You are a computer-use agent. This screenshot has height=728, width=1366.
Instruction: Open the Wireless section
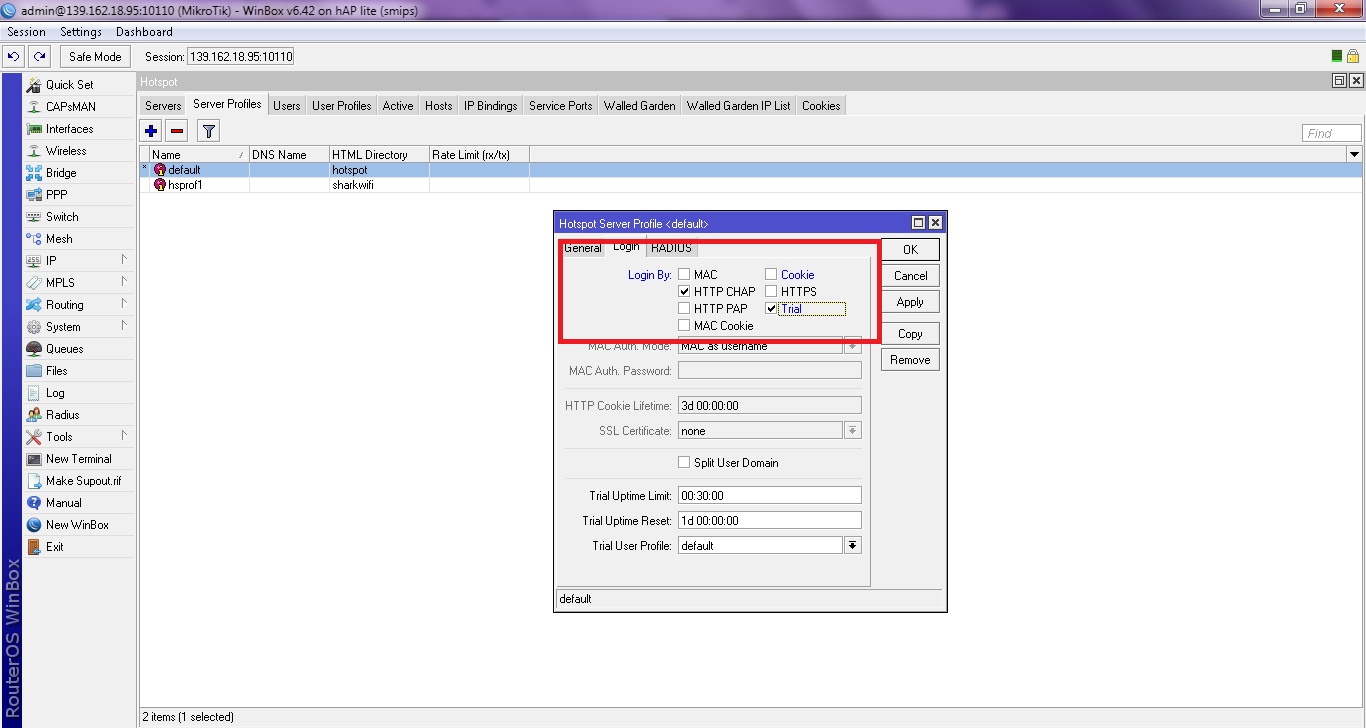66,151
